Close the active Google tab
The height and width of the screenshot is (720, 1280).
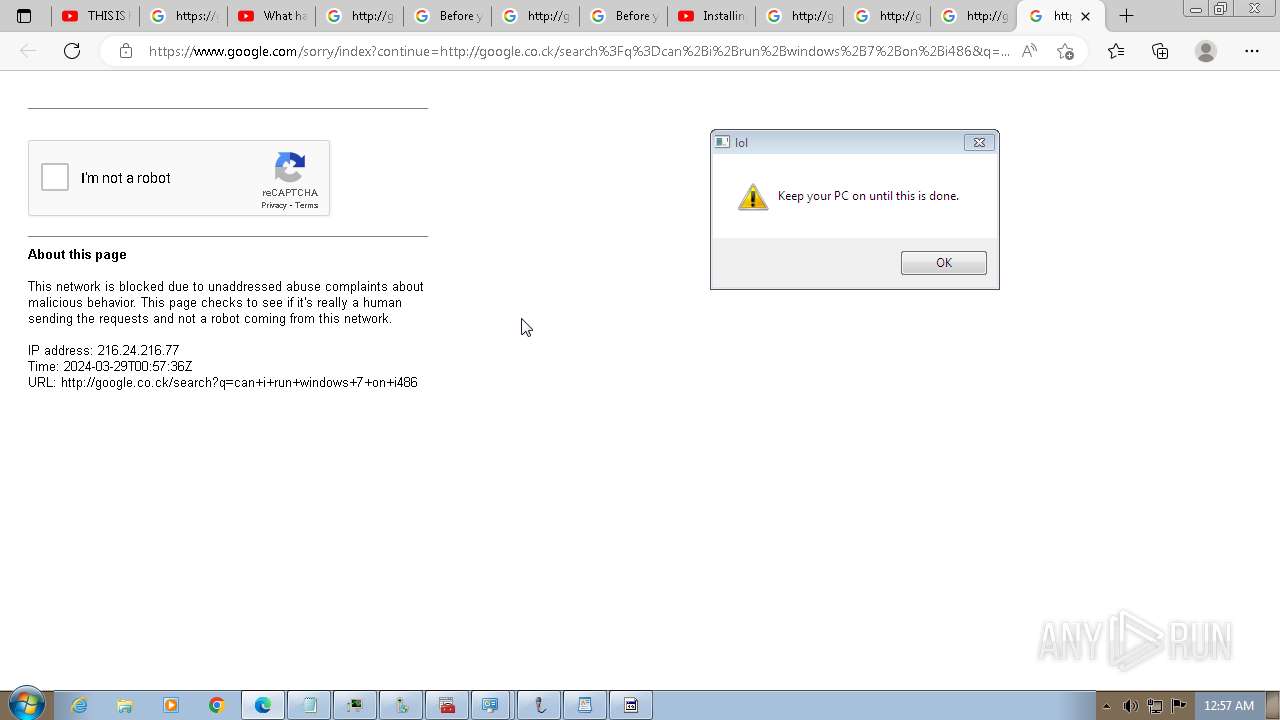point(1085,16)
